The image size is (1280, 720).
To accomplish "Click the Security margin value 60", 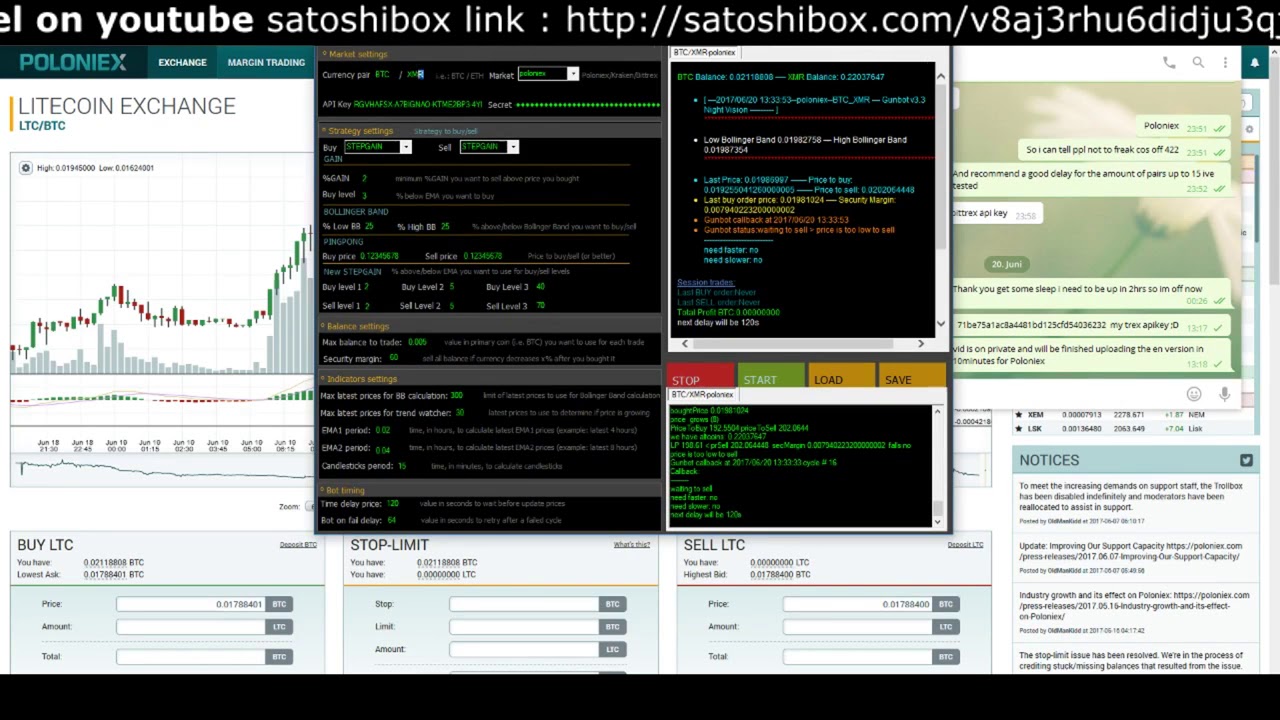I will point(394,357).
